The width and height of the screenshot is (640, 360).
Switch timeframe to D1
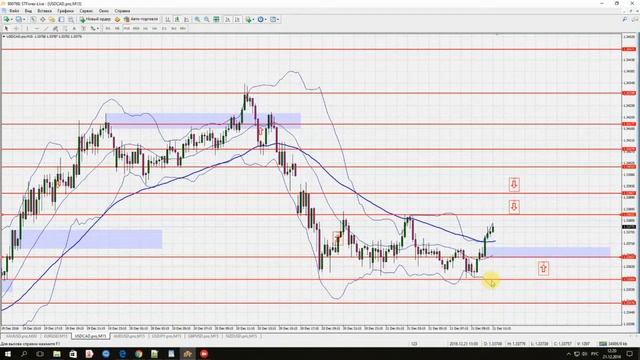coord(164,28)
